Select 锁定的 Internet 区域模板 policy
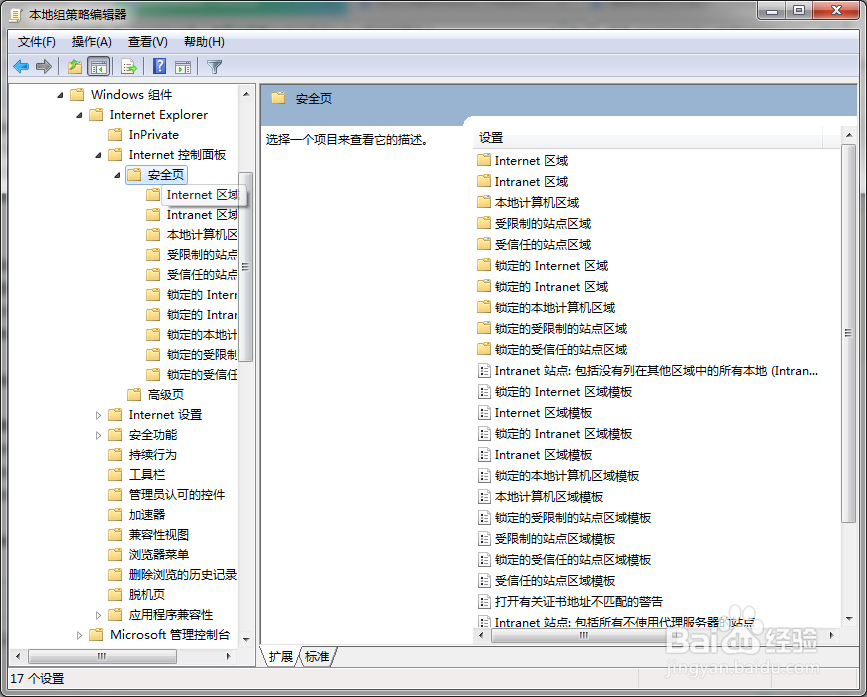This screenshot has width=867, height=697. pos(563,391)
